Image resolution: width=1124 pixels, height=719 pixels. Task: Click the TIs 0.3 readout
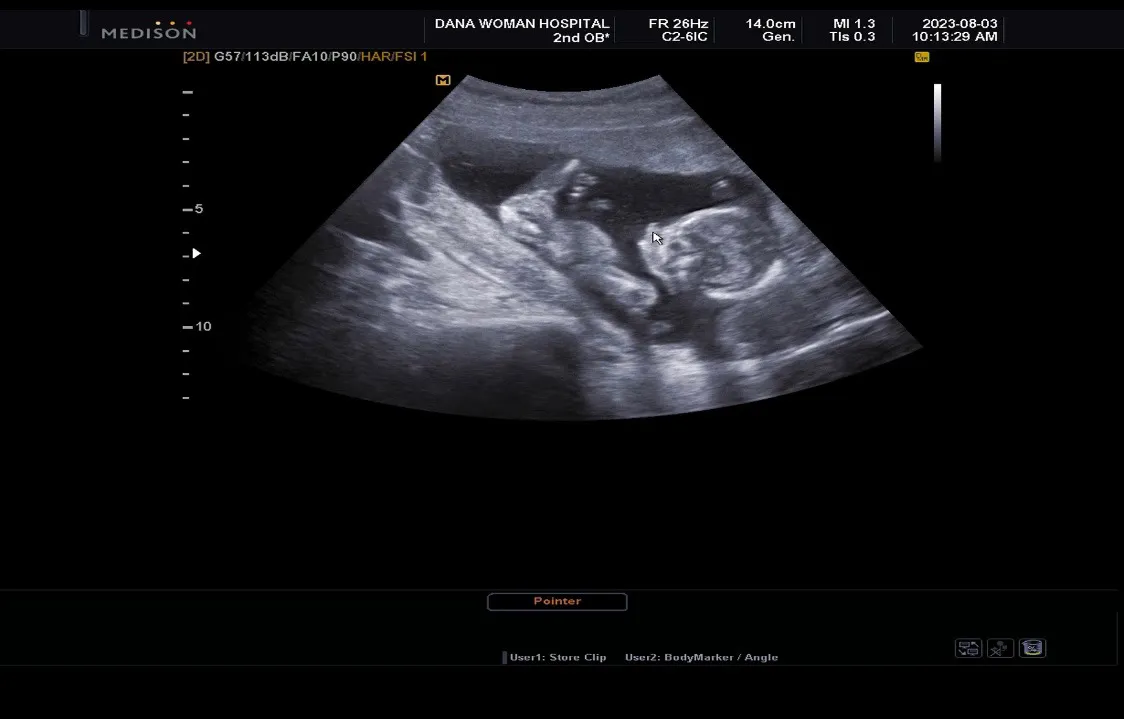point(852,37)
